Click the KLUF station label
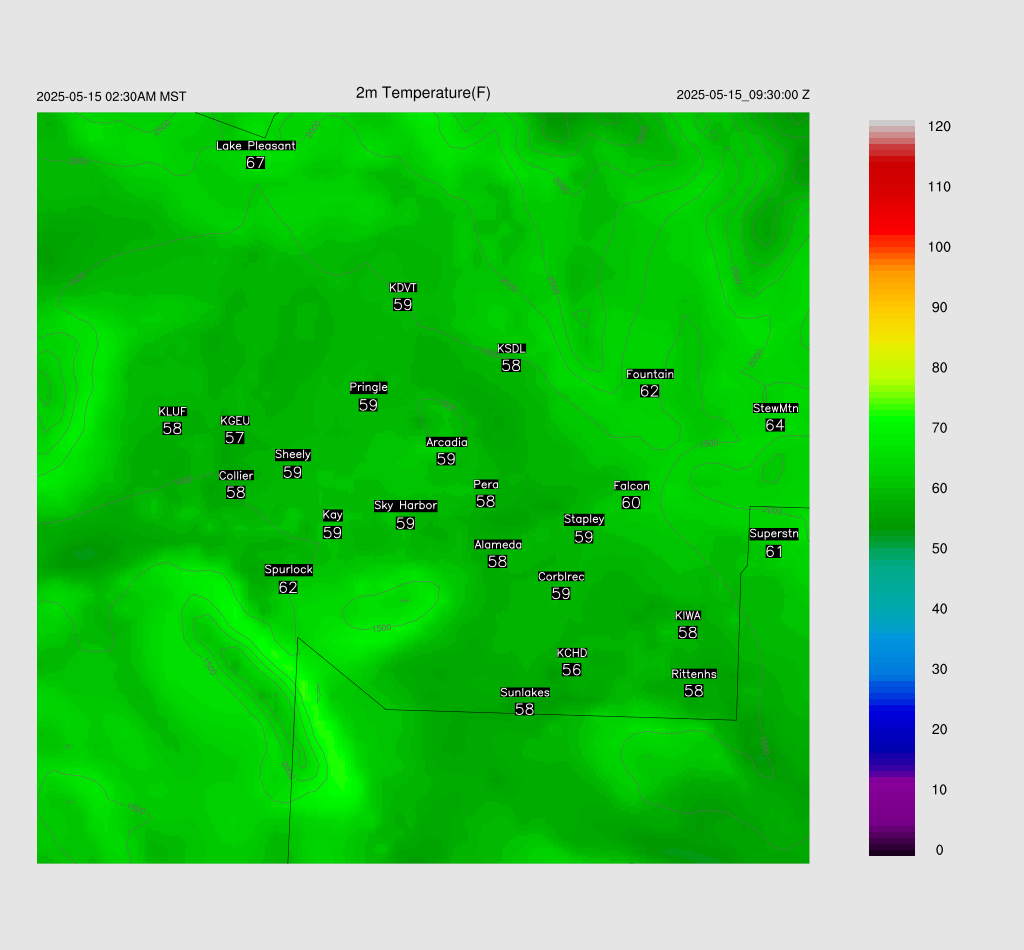Image resolution: width=1024 pixels, height=950 pixels. click(x=172, y=411)
